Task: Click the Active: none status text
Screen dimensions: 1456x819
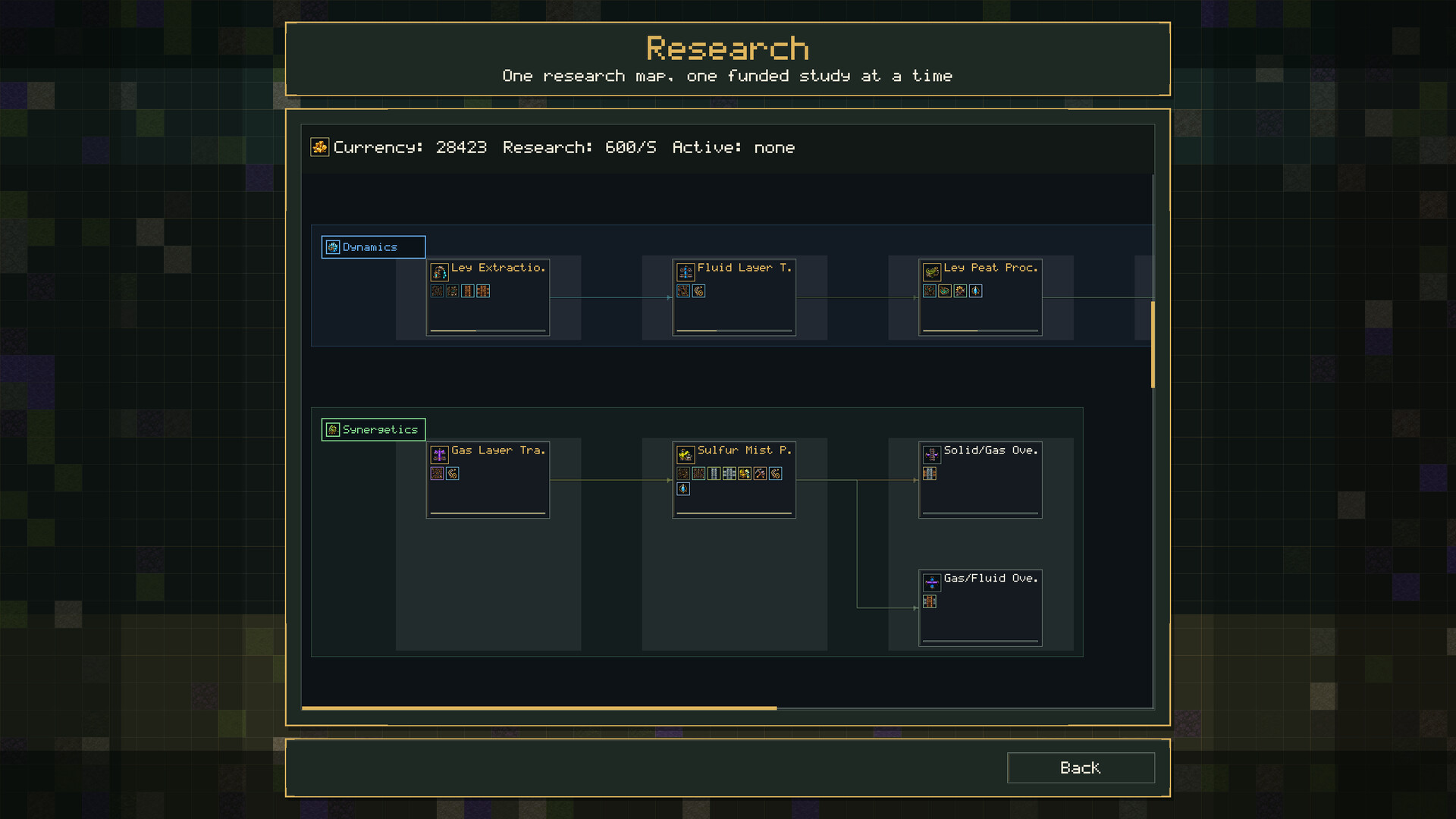Action: pos(733,148)
